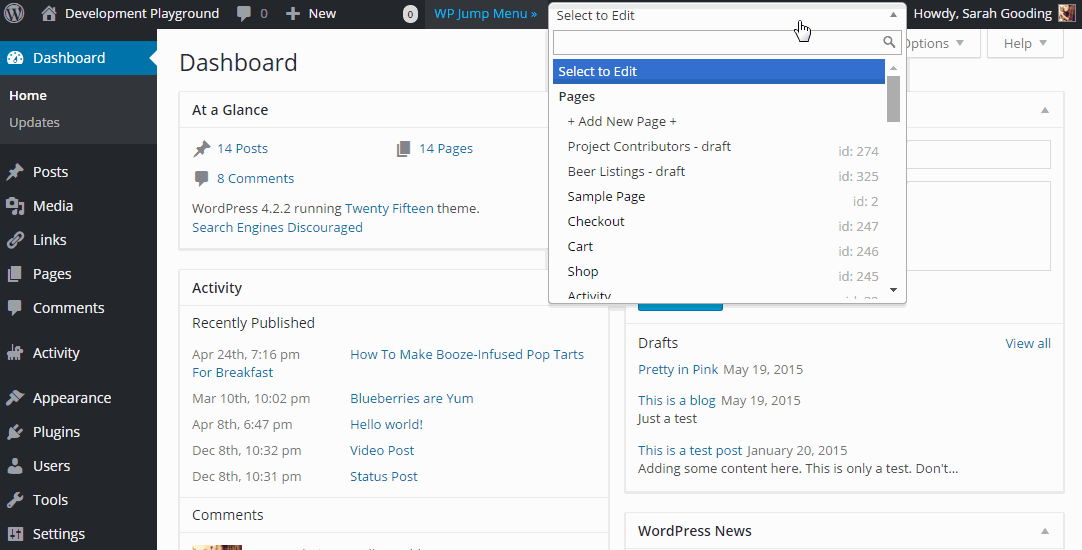Click the comments bubble icon in admin bar
This screenshot has width=1082, height=550.
tap(244, 14)
